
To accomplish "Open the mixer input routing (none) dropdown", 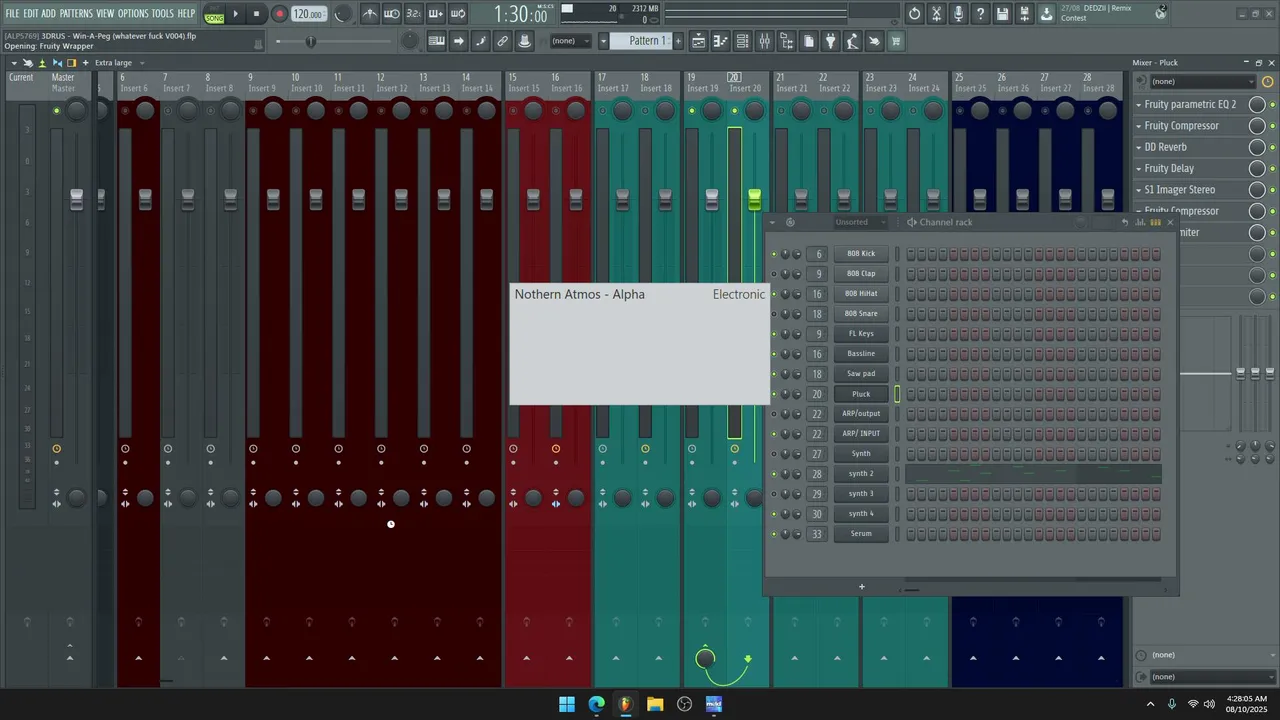I will pos(1202,82).
